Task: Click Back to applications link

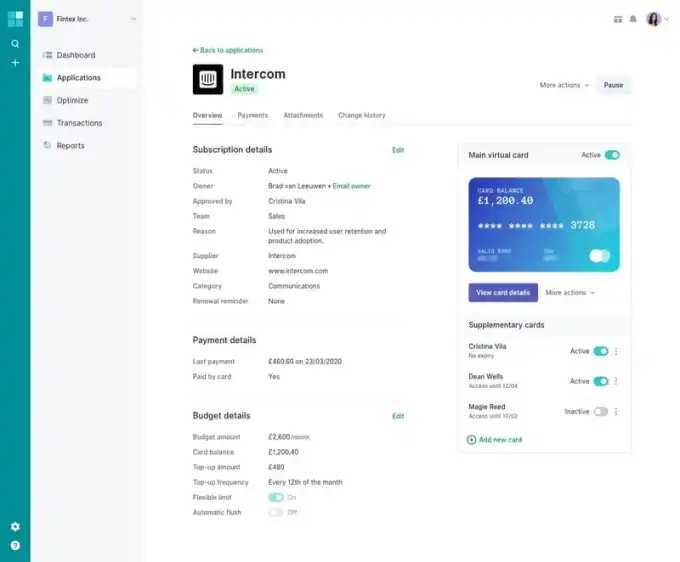Action: pos(228,50)
